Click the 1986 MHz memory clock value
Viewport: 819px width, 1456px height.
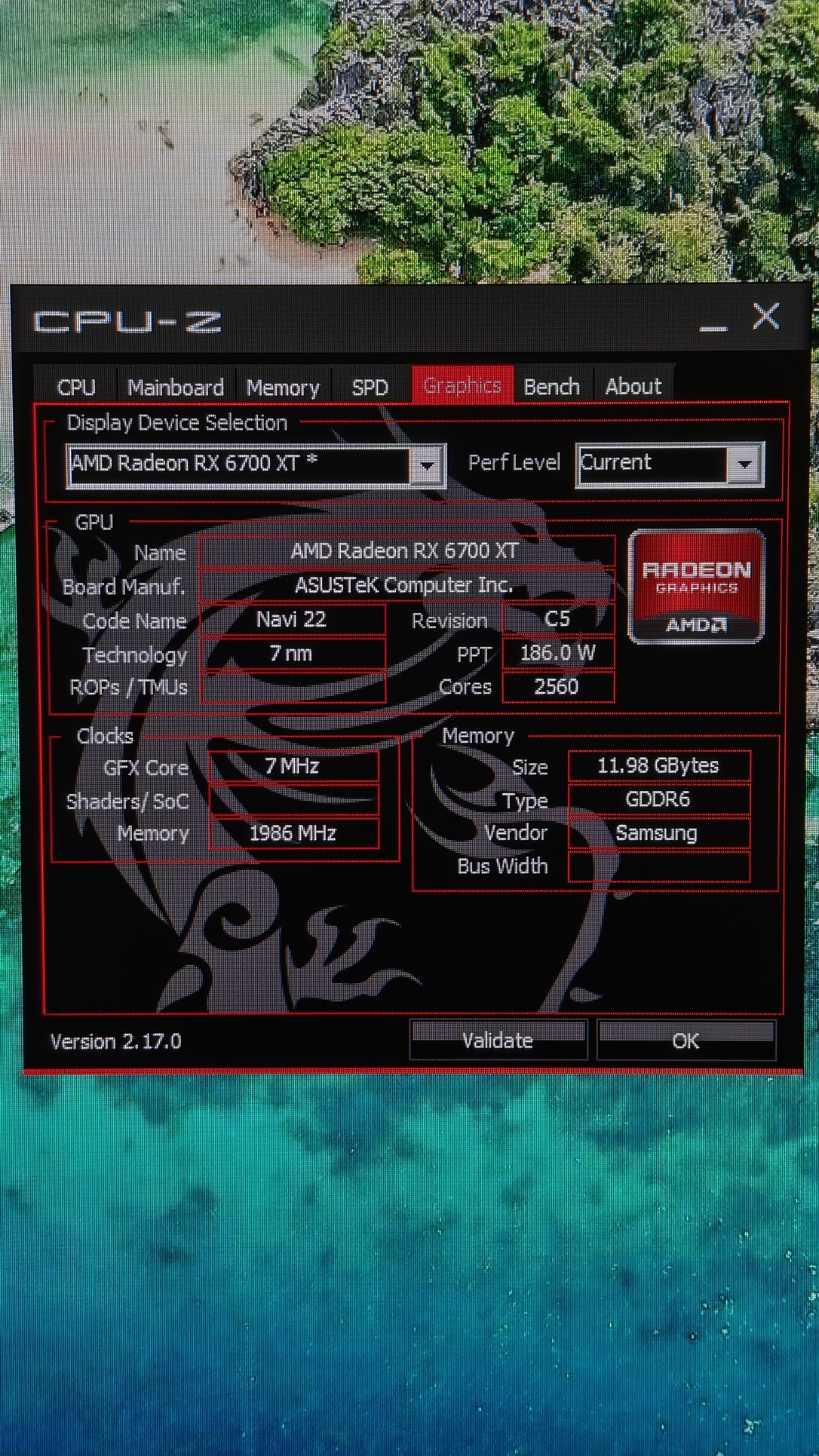pyautogui.click(x=293, y=833)
